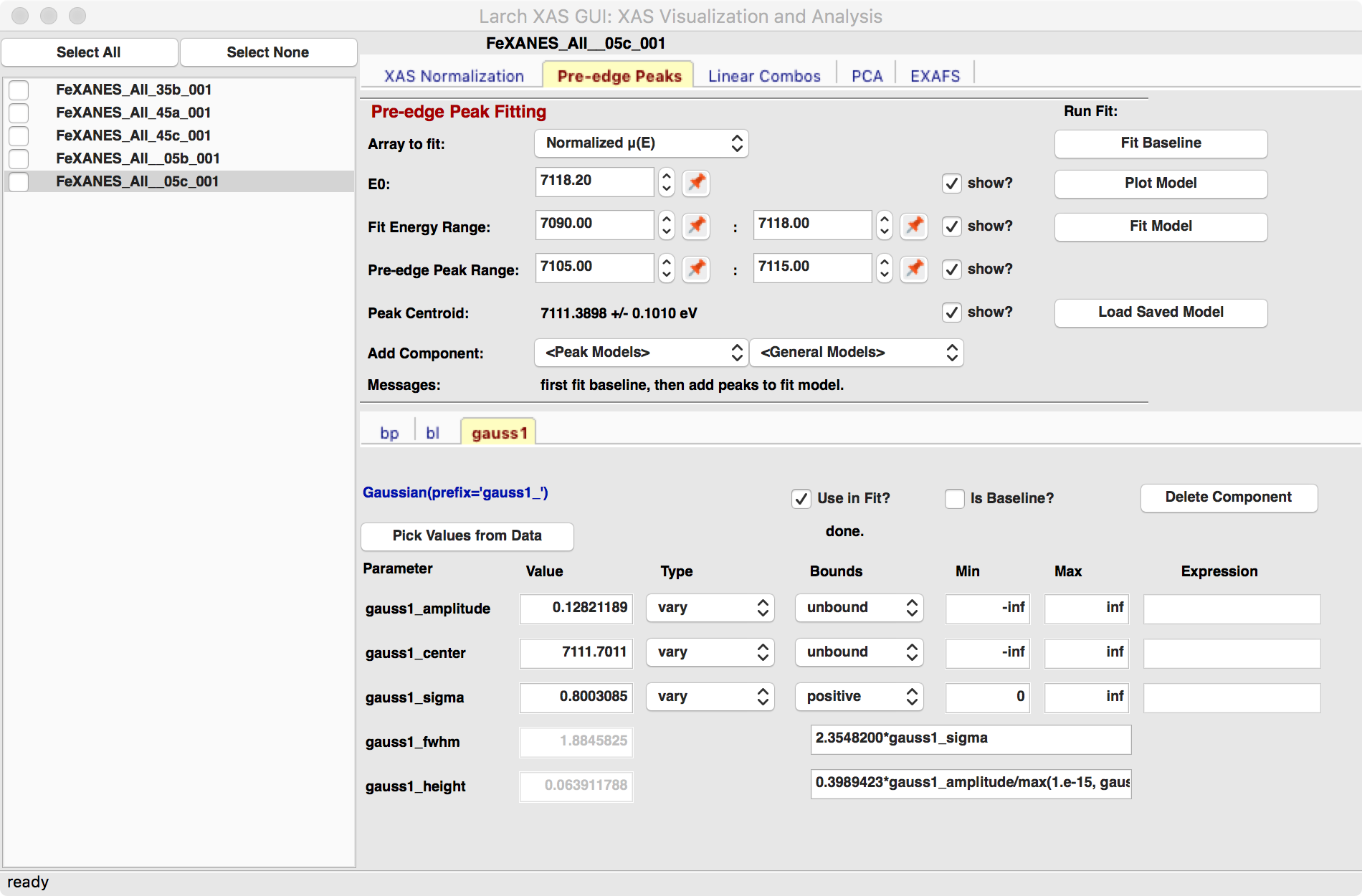Screen dimensions: 1362x896
Task: Uncheck the Use in Fit? checkbox
Action: [801, 499]
